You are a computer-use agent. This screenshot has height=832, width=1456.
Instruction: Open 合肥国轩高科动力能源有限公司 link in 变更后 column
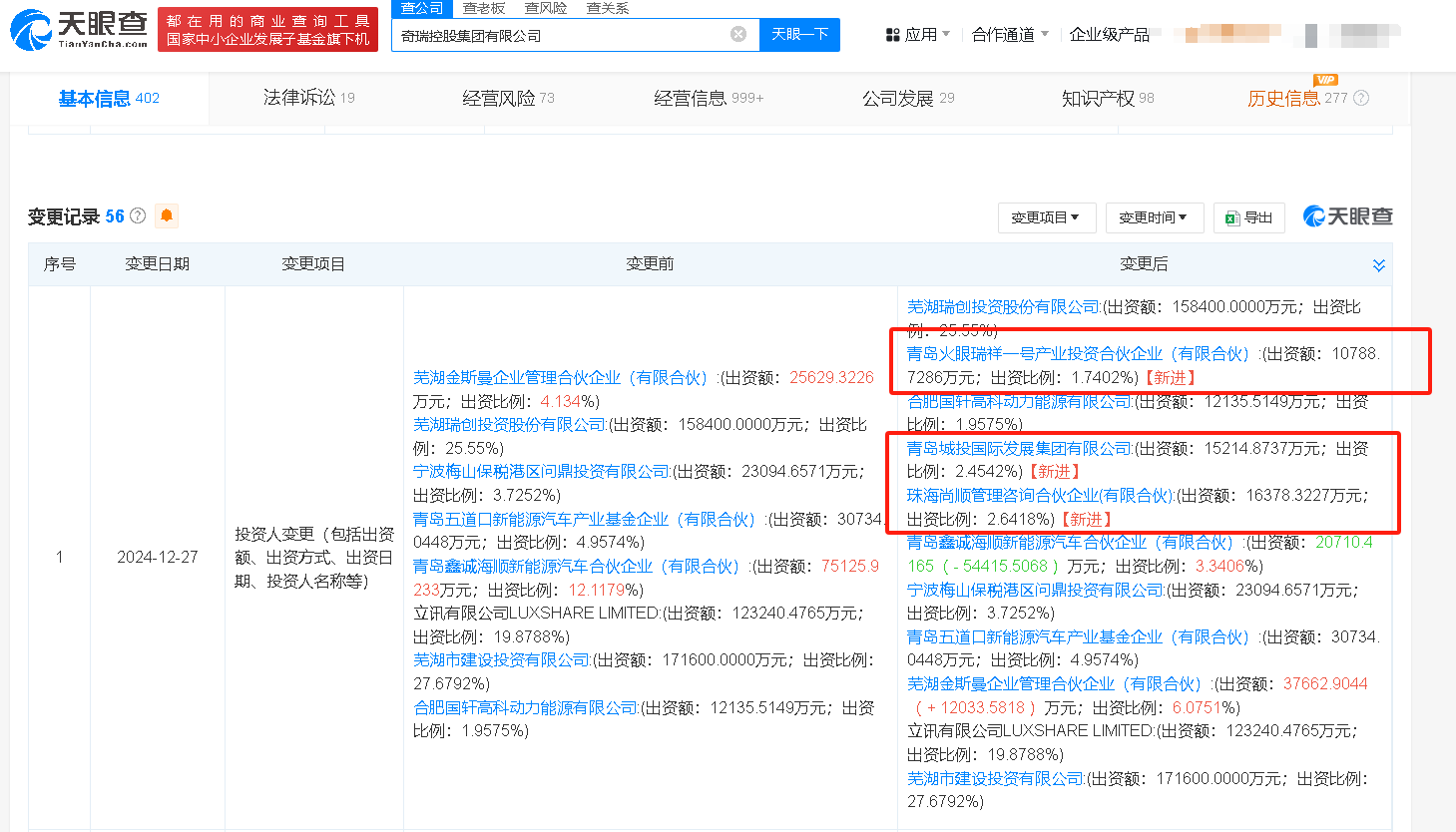tap(1020, 402)
